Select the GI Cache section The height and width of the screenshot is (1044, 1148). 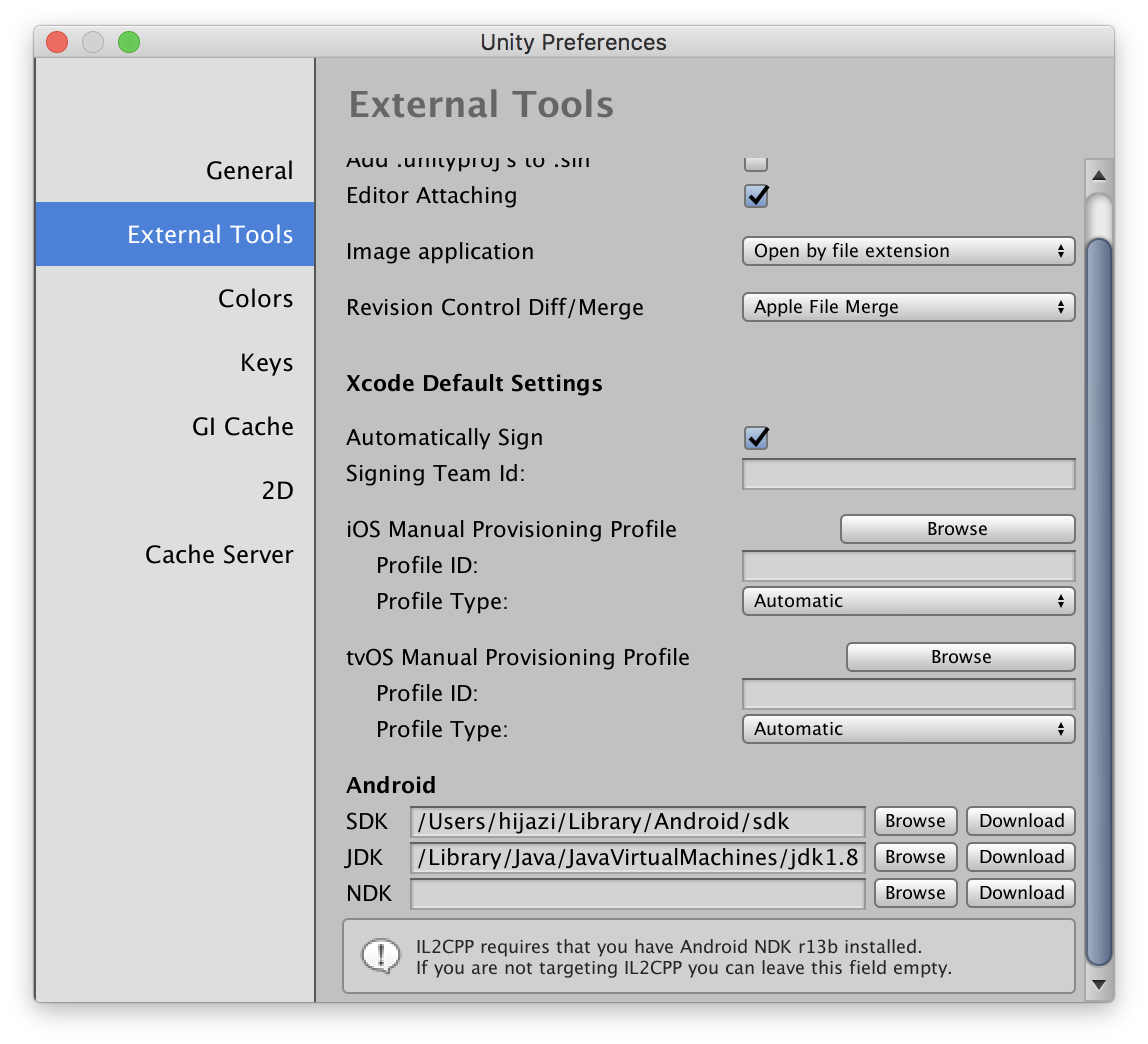242,427
